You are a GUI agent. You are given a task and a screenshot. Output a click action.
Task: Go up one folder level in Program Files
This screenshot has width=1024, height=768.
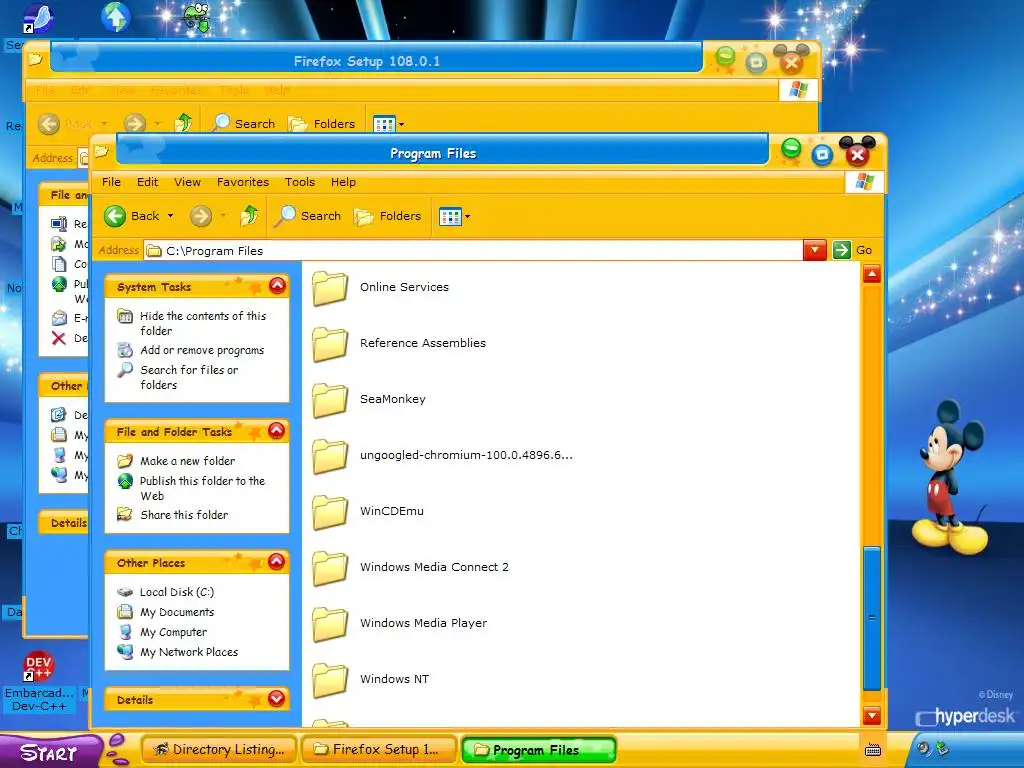pos(249,216)
